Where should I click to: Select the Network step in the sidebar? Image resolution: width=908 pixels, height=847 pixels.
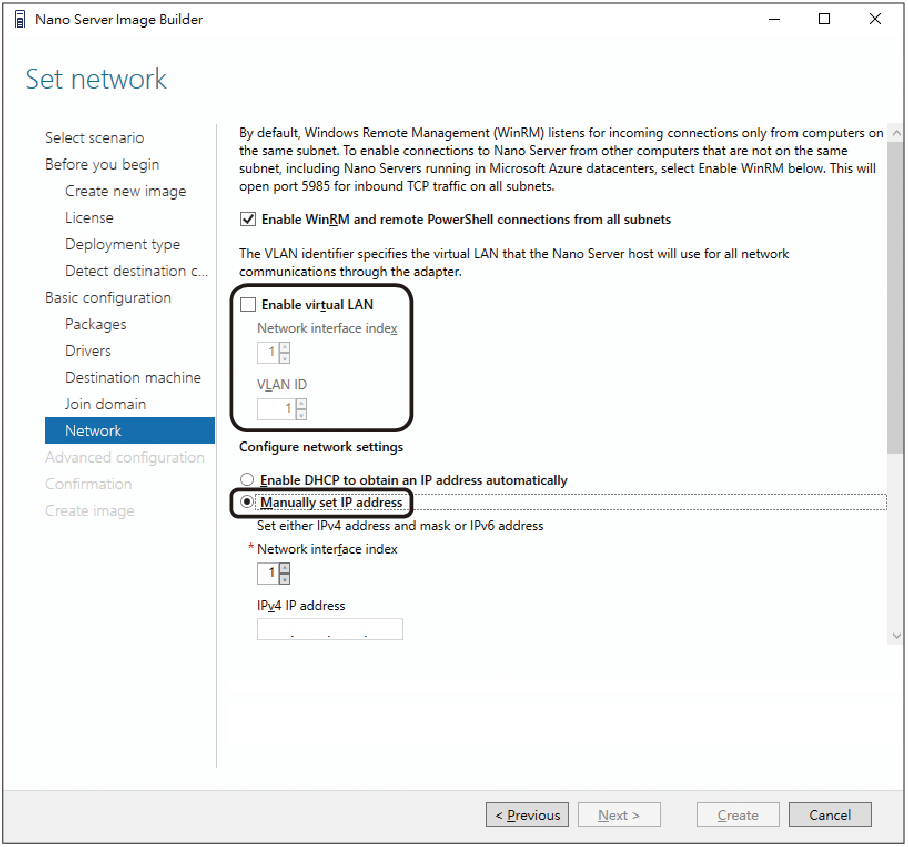point(130,431)
